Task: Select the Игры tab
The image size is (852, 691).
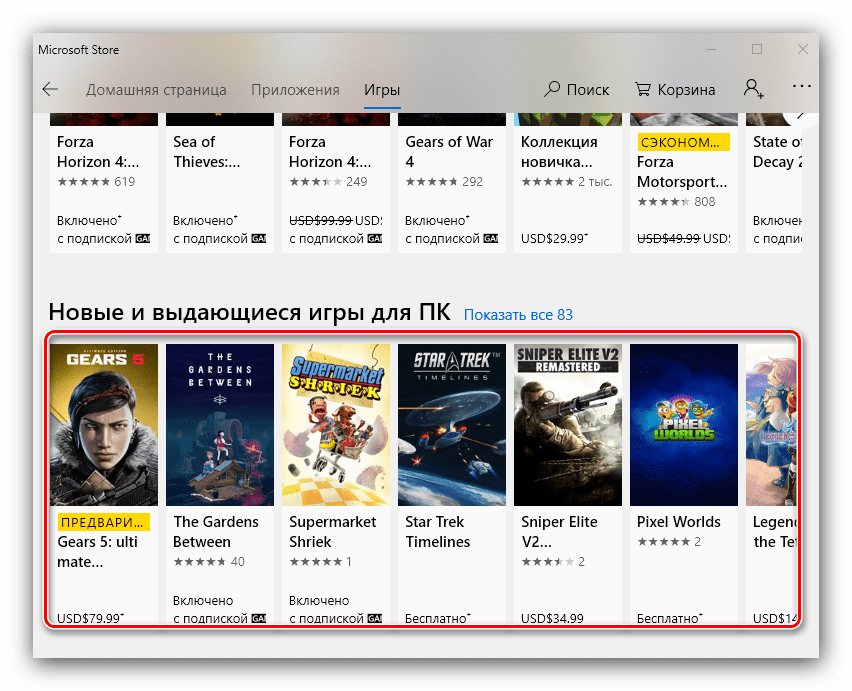Action: tap(382, 90)
